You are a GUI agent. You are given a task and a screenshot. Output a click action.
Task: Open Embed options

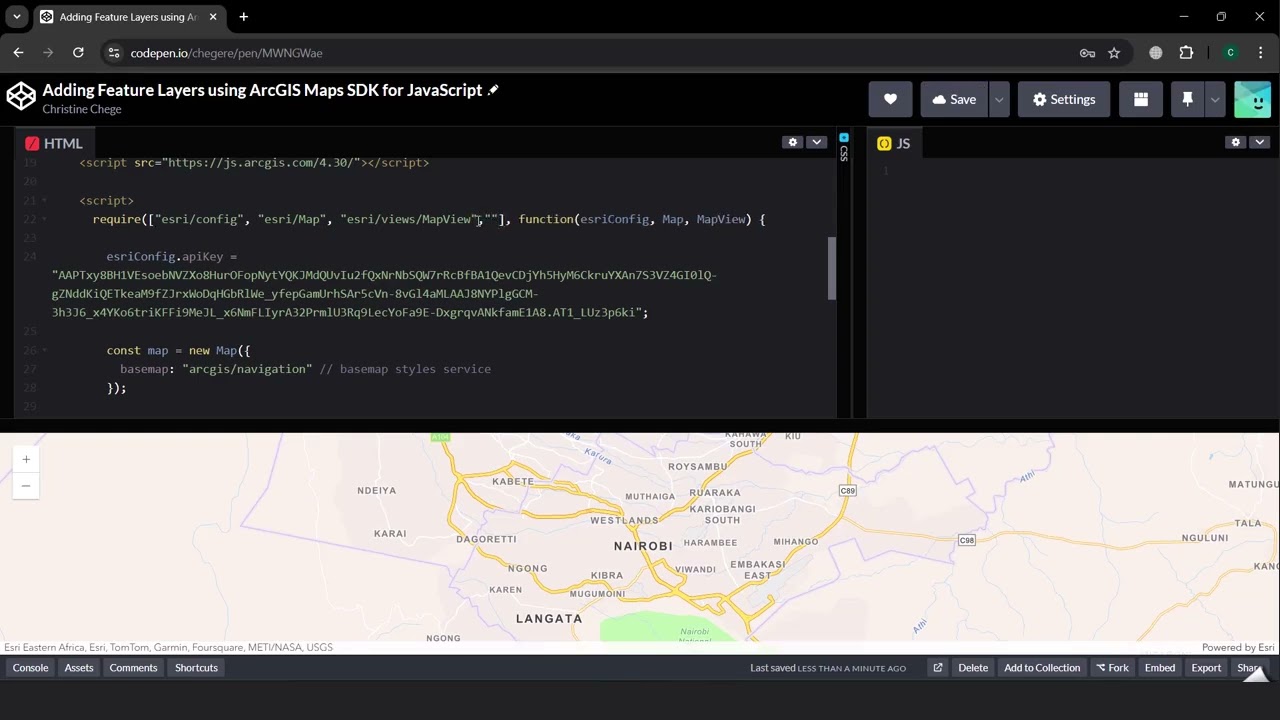click(1160, 668)
